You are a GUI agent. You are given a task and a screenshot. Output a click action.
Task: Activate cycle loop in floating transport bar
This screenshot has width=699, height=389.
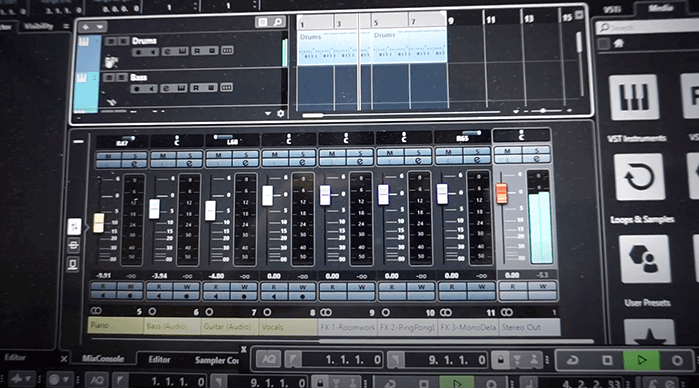tap(572, 360)
